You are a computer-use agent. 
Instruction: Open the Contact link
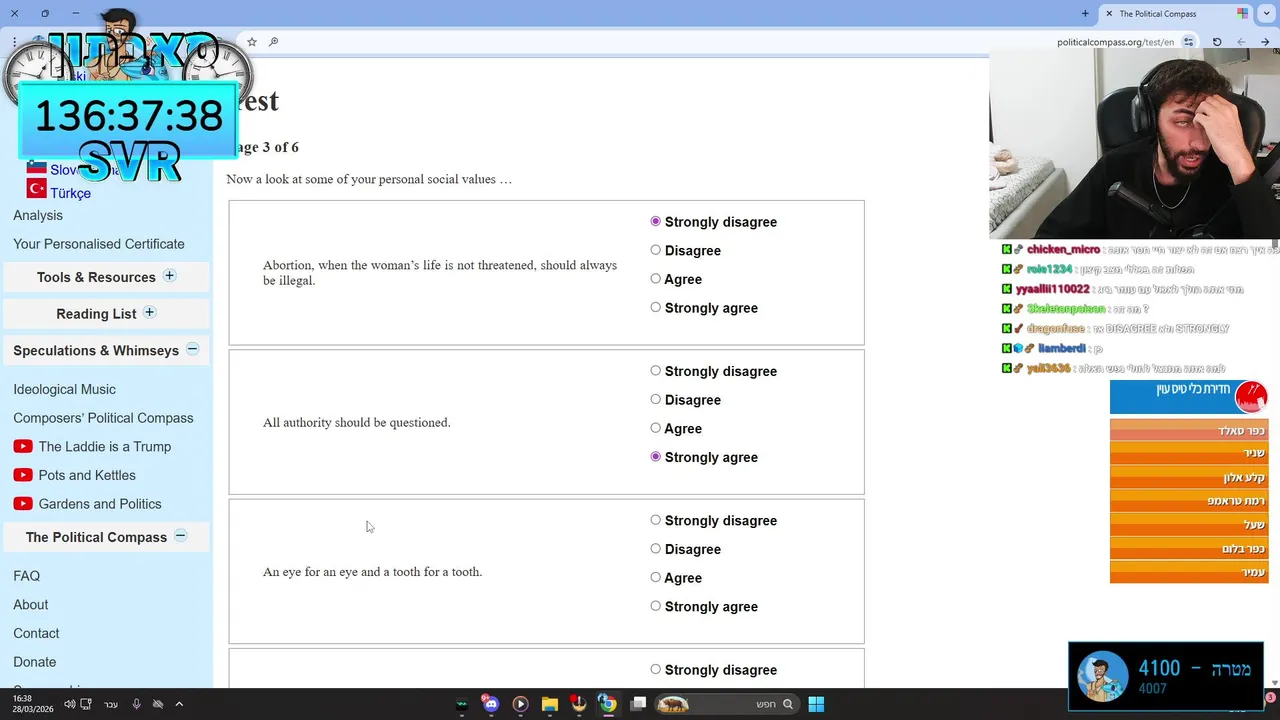(36, 633)
